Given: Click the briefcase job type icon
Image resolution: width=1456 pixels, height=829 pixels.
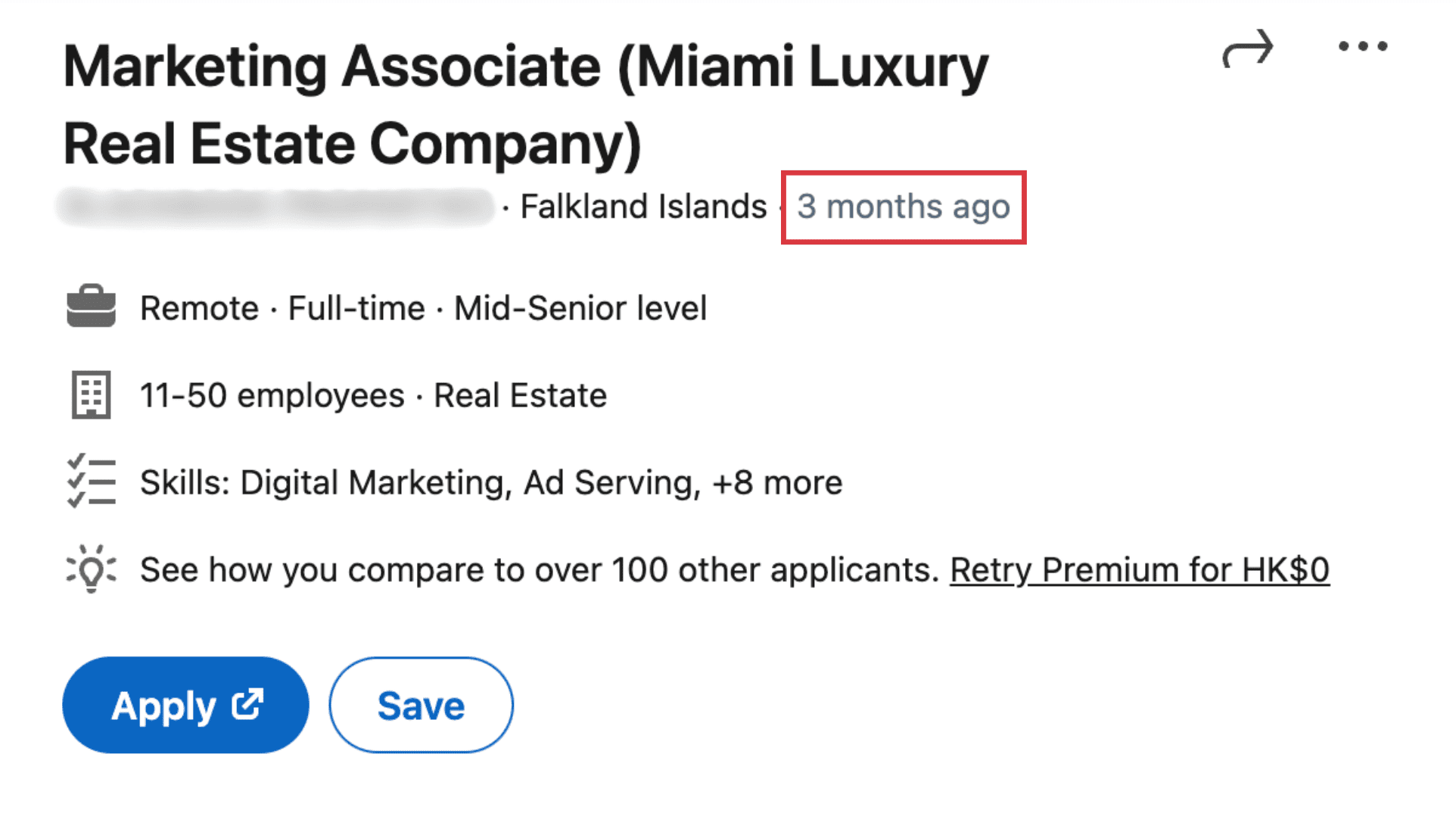Looking at the screenshot, I should pyautogui.click(x=91, y=307).
